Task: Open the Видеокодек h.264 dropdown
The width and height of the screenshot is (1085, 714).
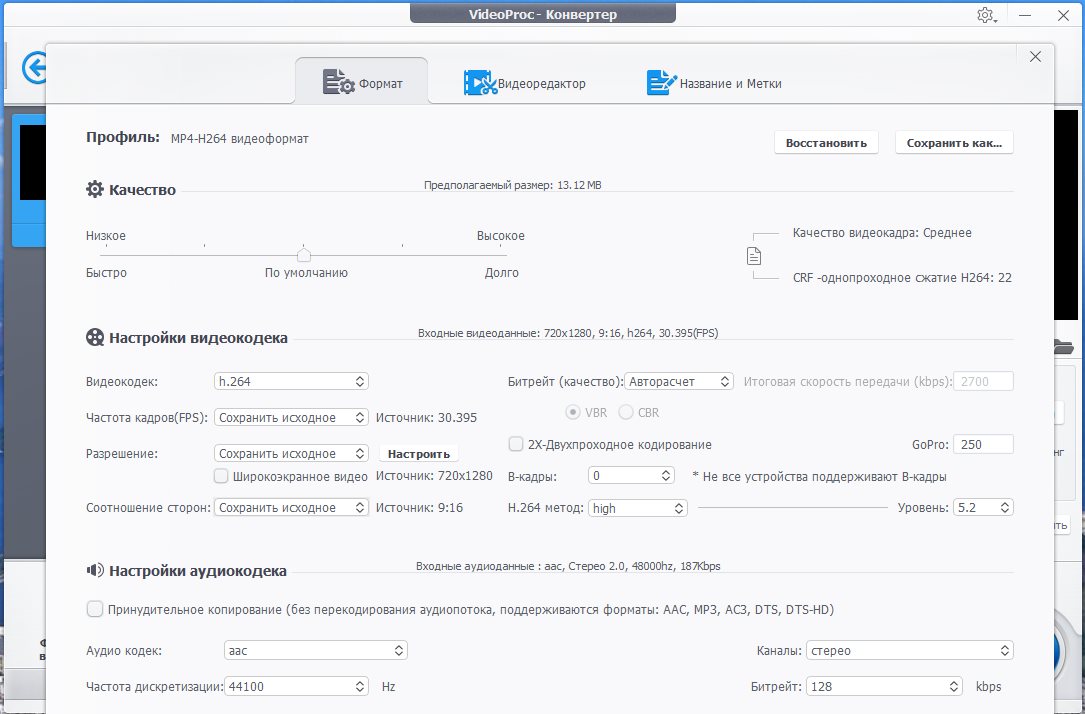Action: [x=292, y=381]
